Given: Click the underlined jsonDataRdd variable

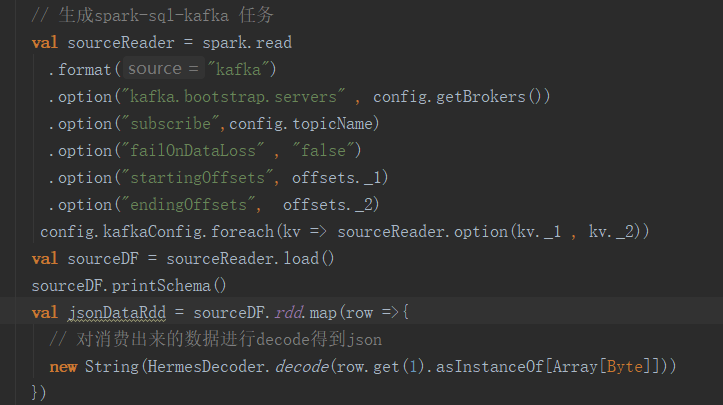Looking at the screenshot, I should tap(117, 313).
